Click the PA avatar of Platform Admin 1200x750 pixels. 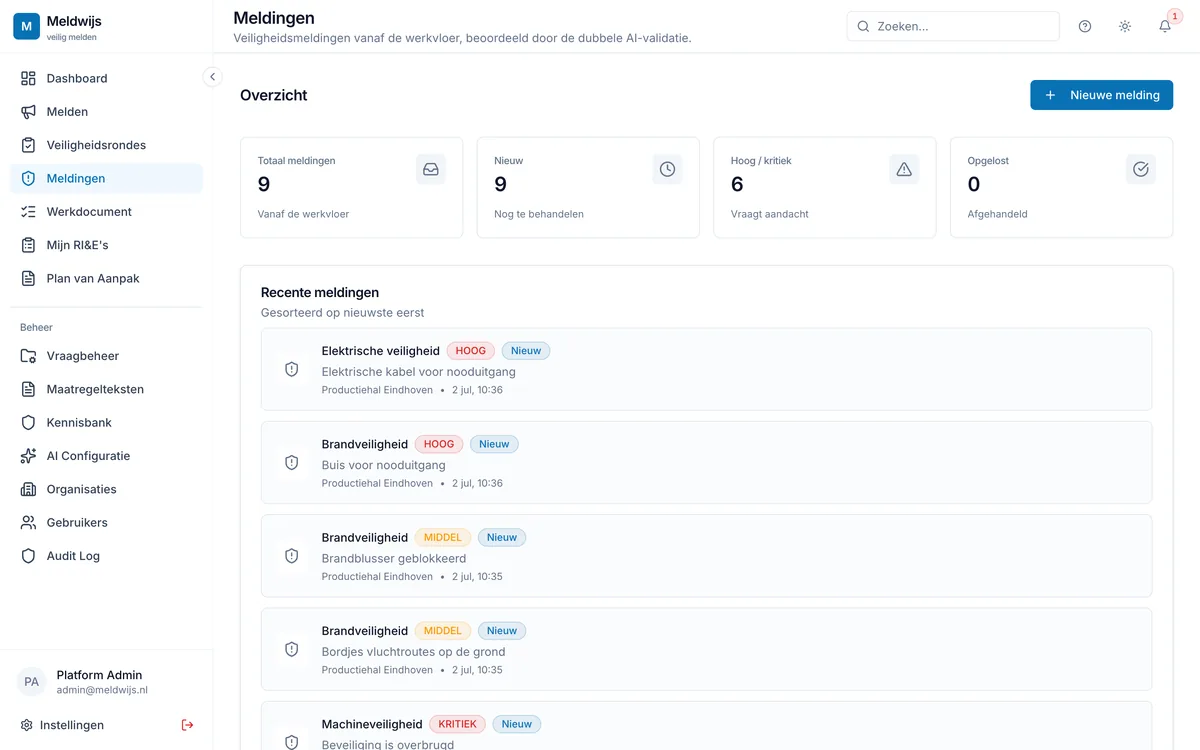pyautogui.click(x=31, y=682)
